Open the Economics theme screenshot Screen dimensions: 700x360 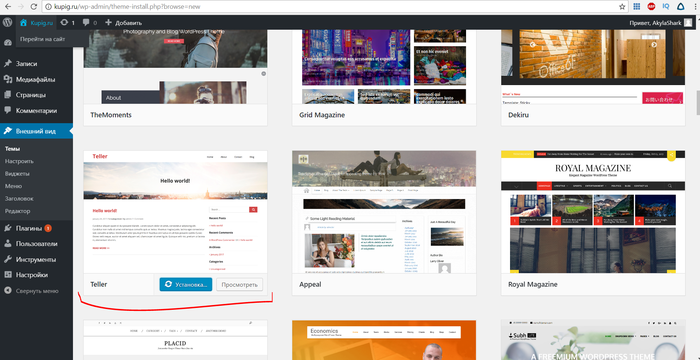(384, 340)
